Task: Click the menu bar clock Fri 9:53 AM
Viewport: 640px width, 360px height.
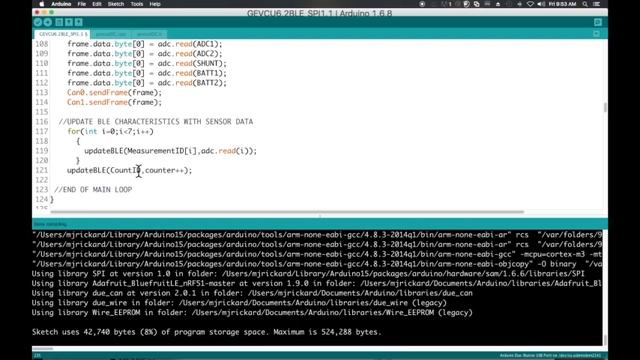Action: 562,4
